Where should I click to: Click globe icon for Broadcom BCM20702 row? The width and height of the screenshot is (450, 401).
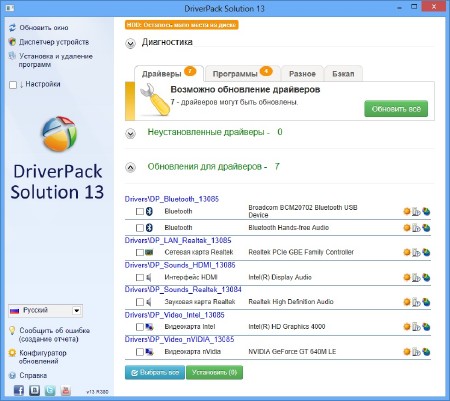pos(426,211)
